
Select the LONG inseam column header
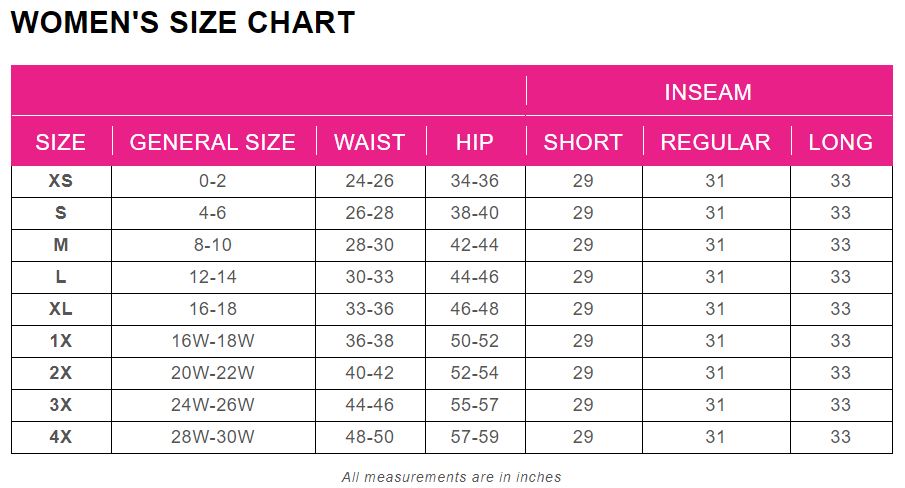(840, 142)
